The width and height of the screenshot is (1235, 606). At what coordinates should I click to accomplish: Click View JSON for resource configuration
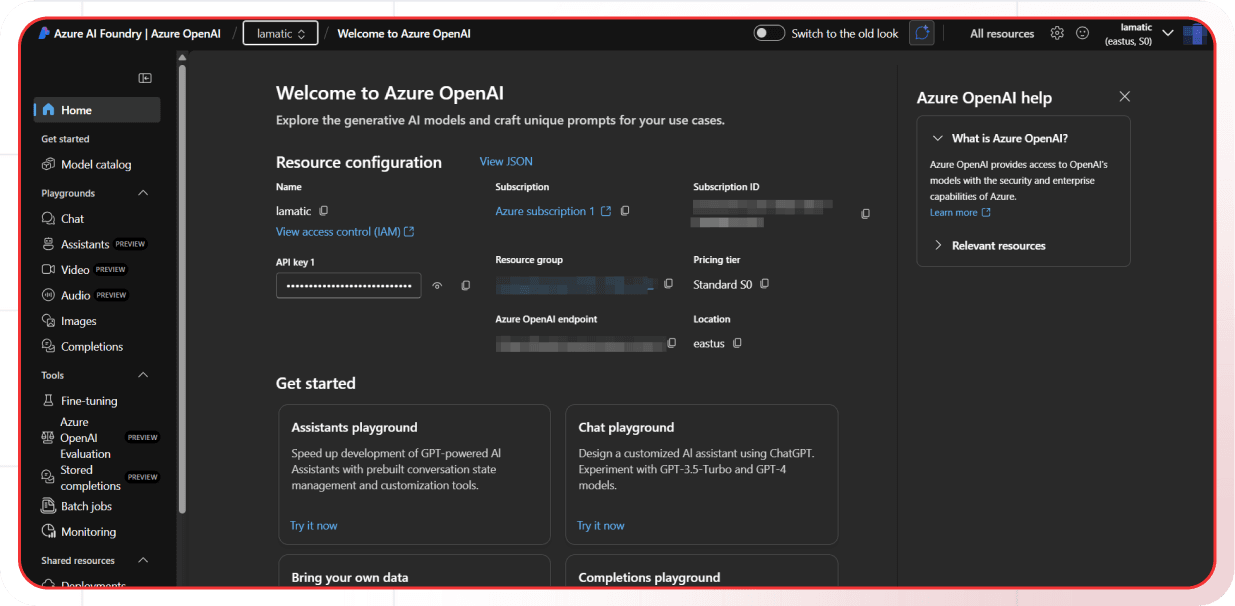pyautogui.click(x=506, y=161)
